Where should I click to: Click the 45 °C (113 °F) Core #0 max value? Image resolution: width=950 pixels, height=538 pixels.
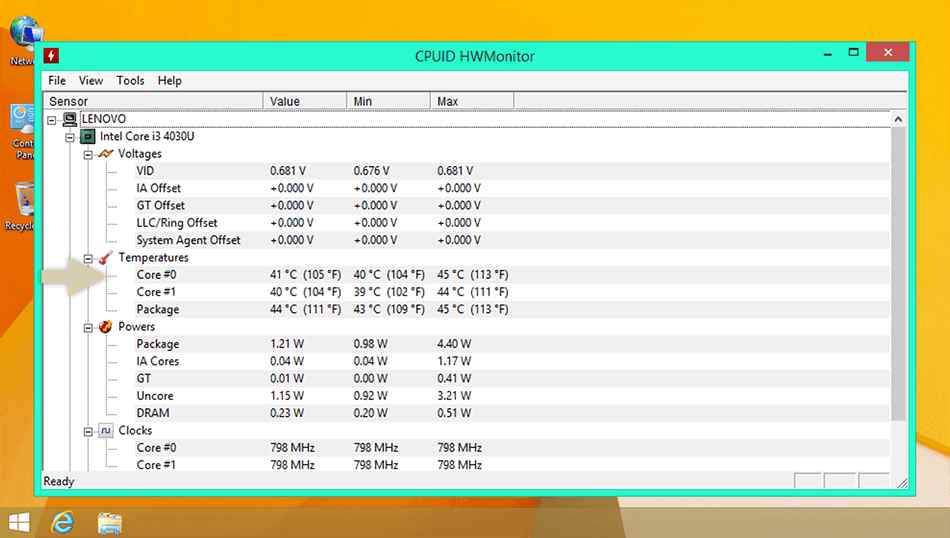473,274
